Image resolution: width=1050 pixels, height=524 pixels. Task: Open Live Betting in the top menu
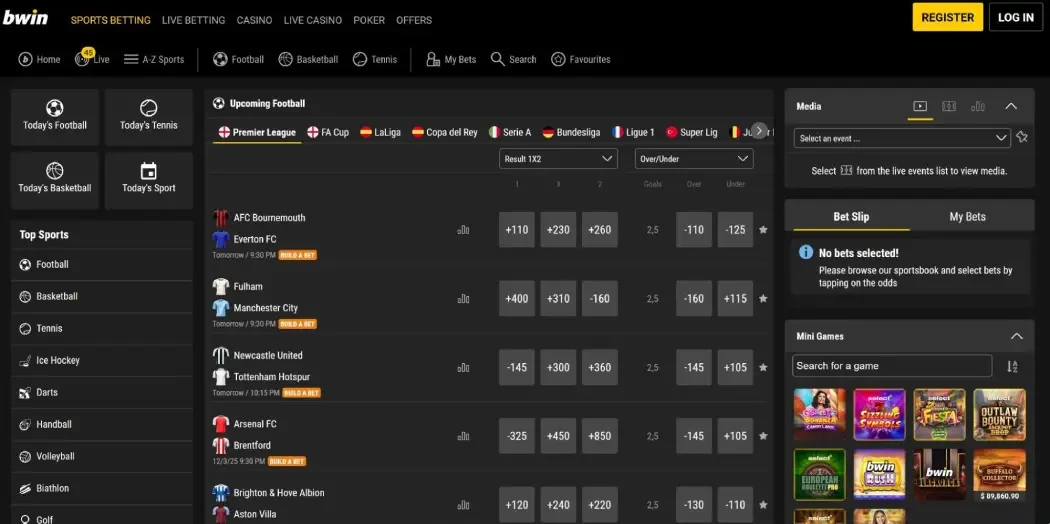194,20
